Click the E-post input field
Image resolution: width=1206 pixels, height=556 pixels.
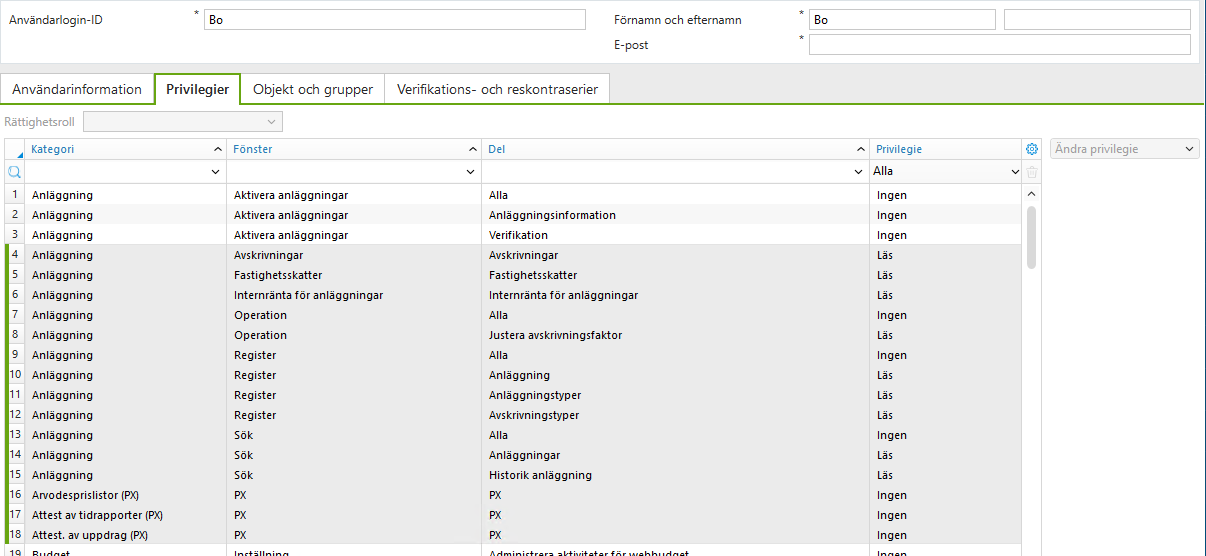(x=1000, y=45)
